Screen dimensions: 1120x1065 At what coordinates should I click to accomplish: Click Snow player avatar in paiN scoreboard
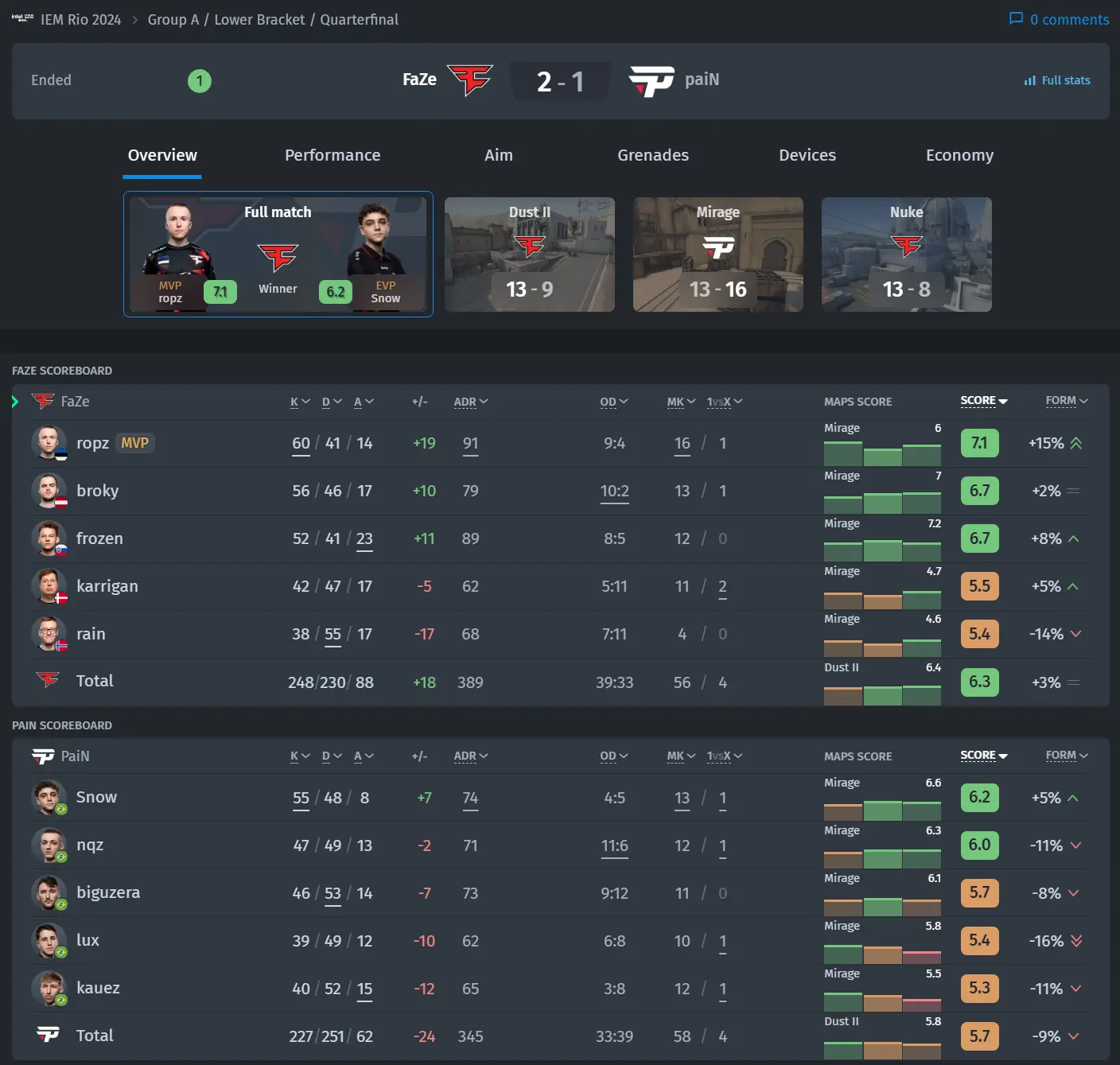point(49,797)
